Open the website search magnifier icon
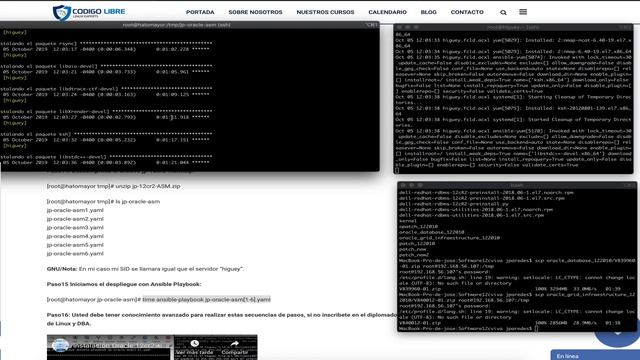 (x=503, y=13)
